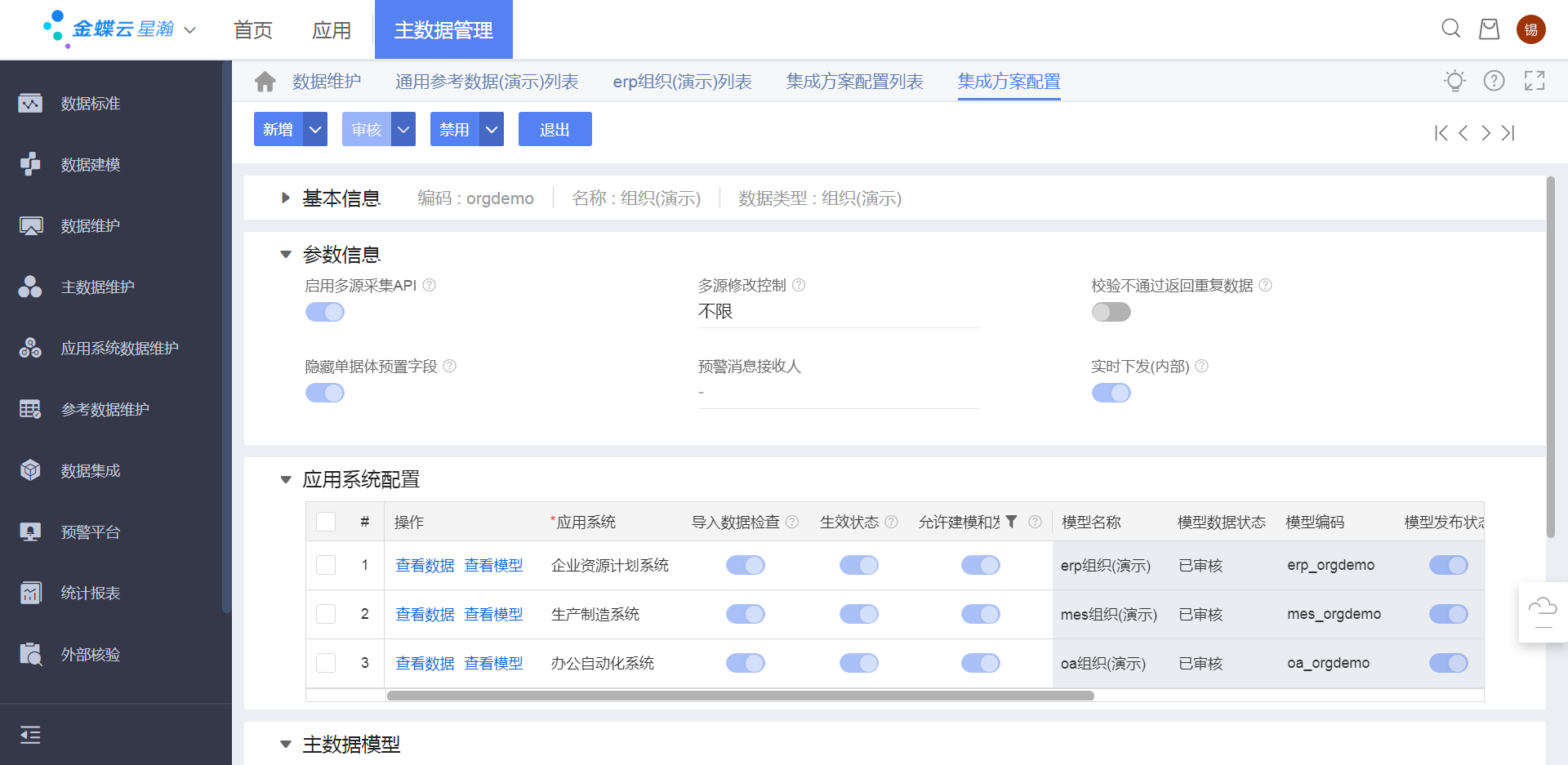Viewport: 1568px width, 765px height.
Task: Toggle 导入数据检查 for 企业资源计划系统
Action: click(x=746, y=565)
